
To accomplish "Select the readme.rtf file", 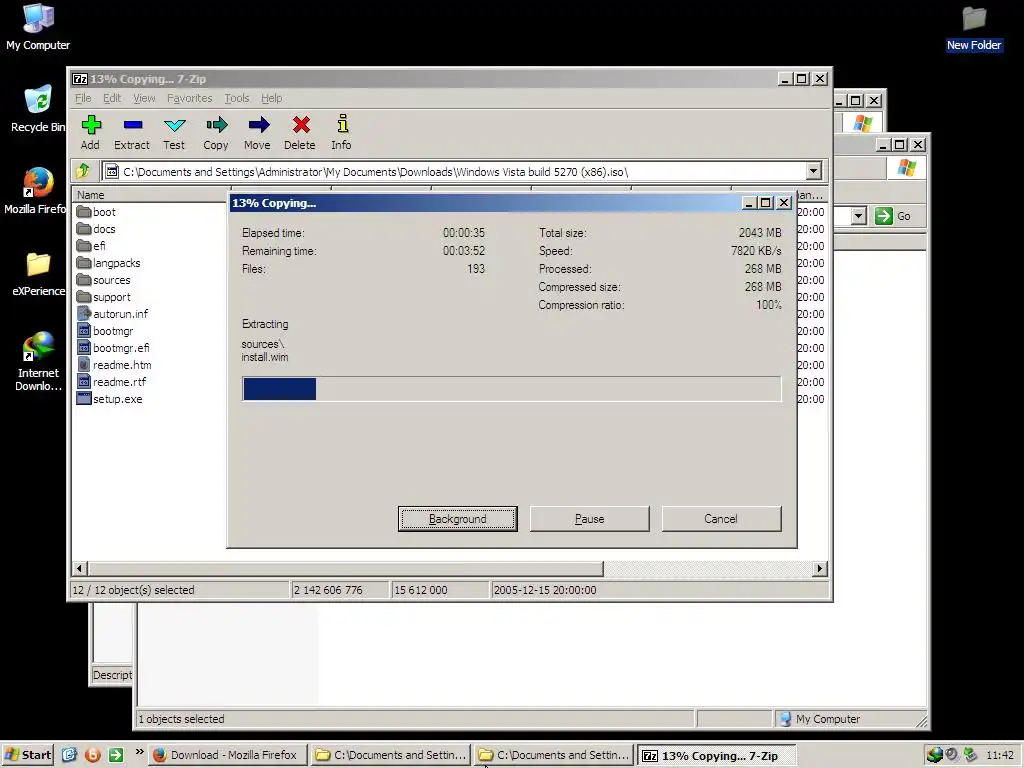I will click(111, 381).
